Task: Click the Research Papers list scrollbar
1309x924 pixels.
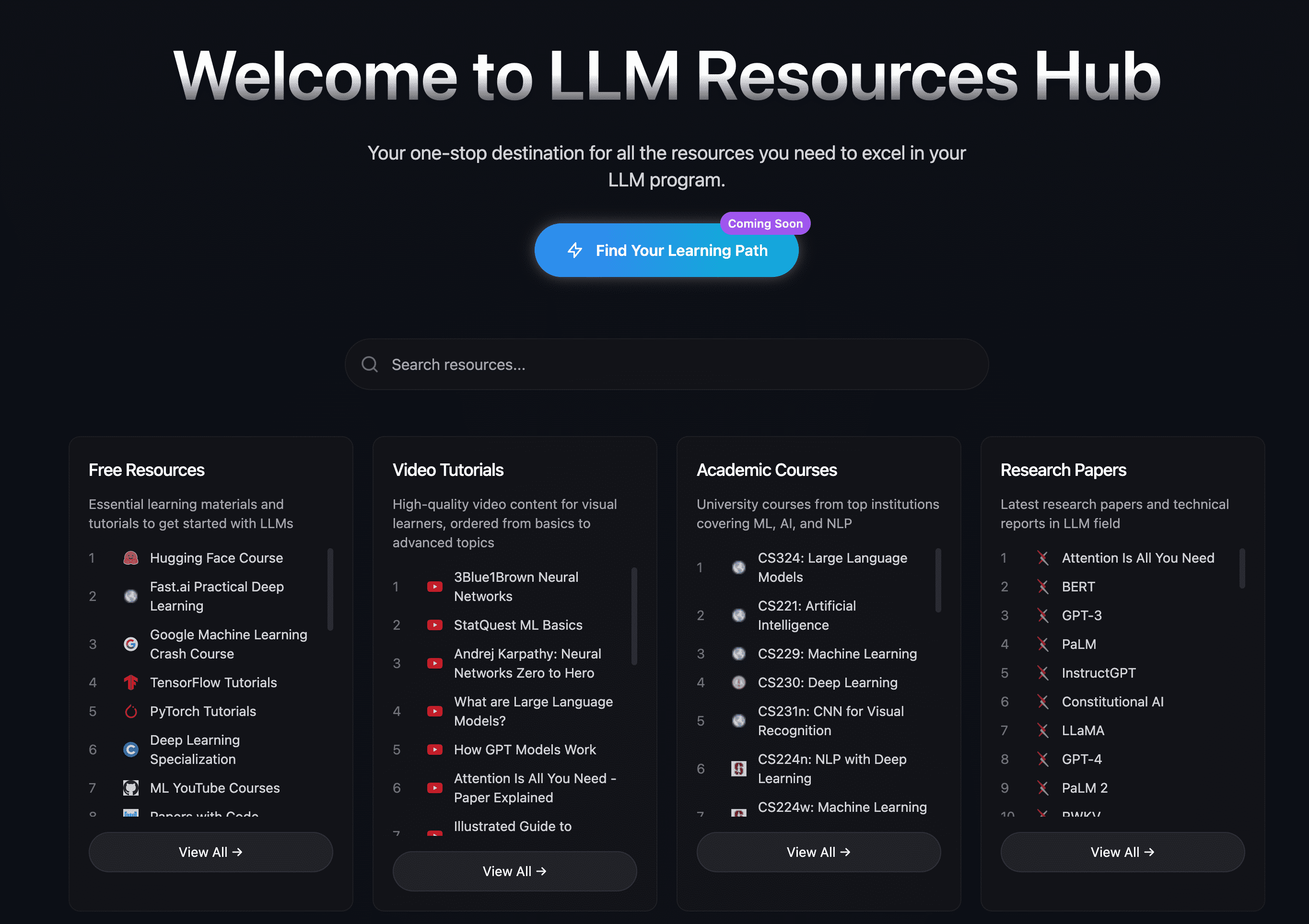Action: 1242,568
